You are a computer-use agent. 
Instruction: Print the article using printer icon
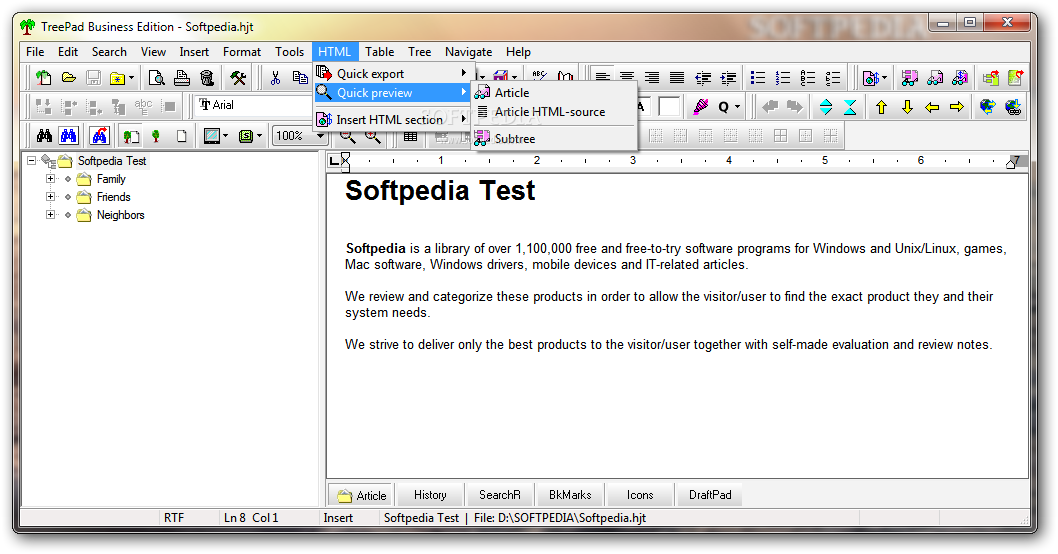coord(182,78)
